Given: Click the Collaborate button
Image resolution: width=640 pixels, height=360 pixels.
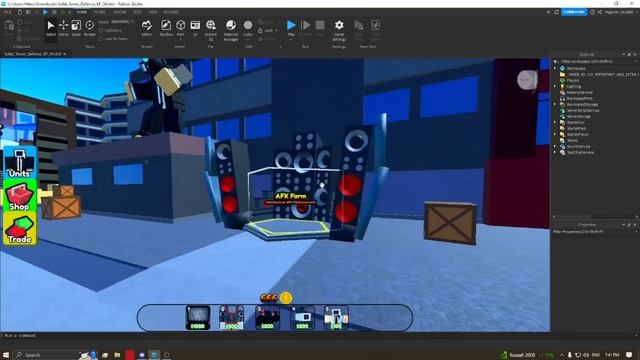Looking at the screenshot, I should coord(574,12).
